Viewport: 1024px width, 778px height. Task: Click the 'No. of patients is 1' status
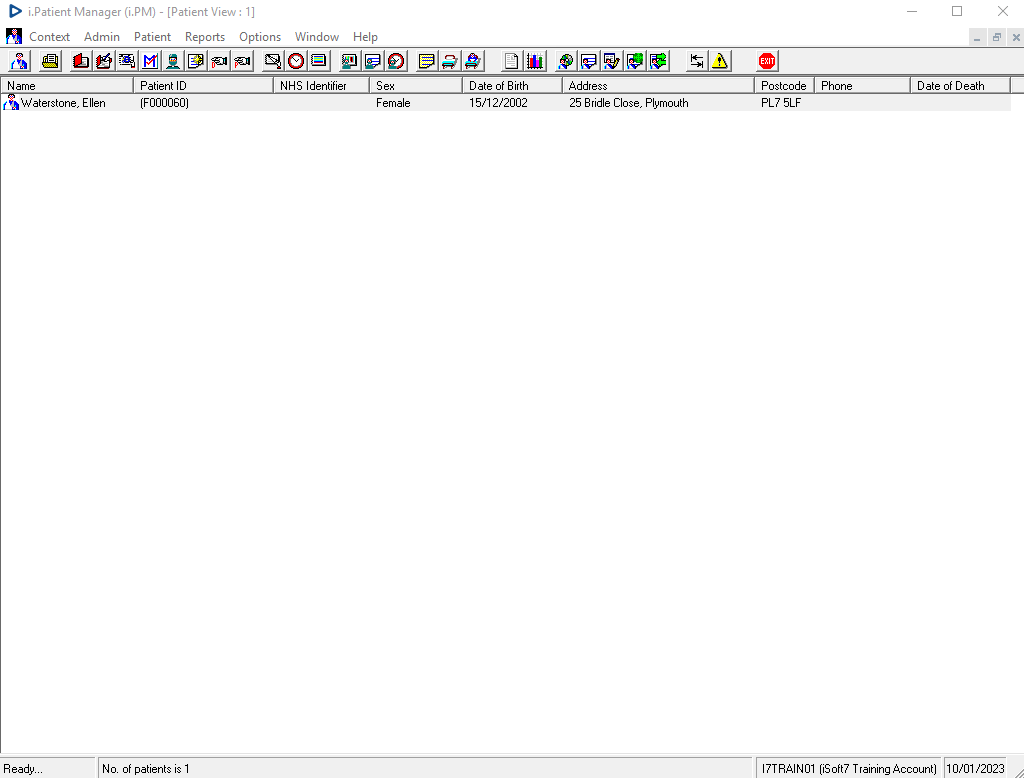[146, 769]
